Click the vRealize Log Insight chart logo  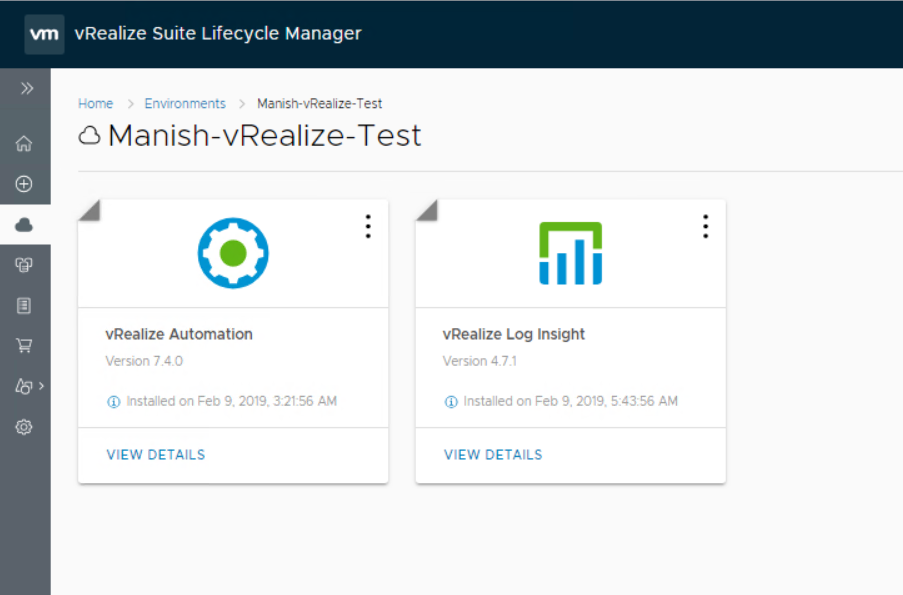[x=570, y=253]
